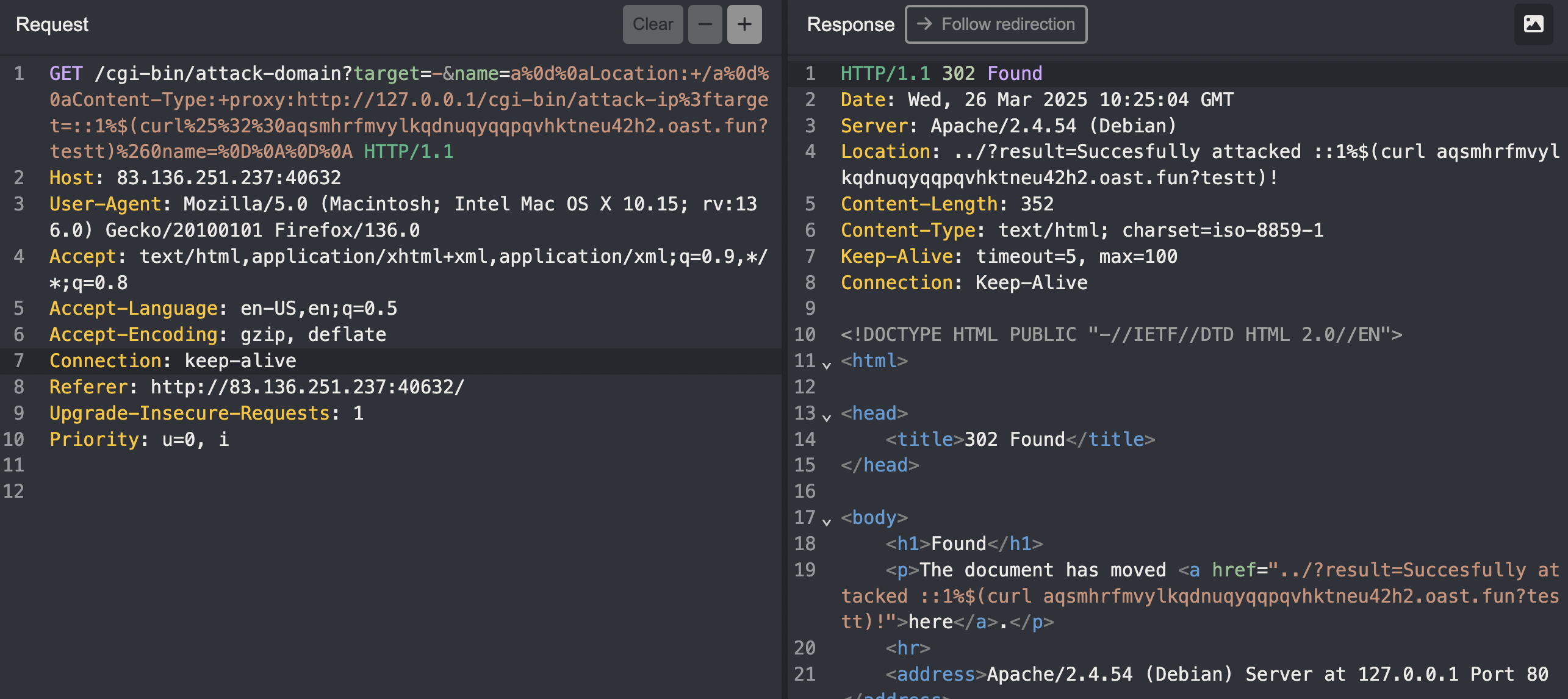Click the title 302 Found line
Image resolution: width=1568 pixels, height=699 pixels.
pyautogui.click(x=1020, y=439)
